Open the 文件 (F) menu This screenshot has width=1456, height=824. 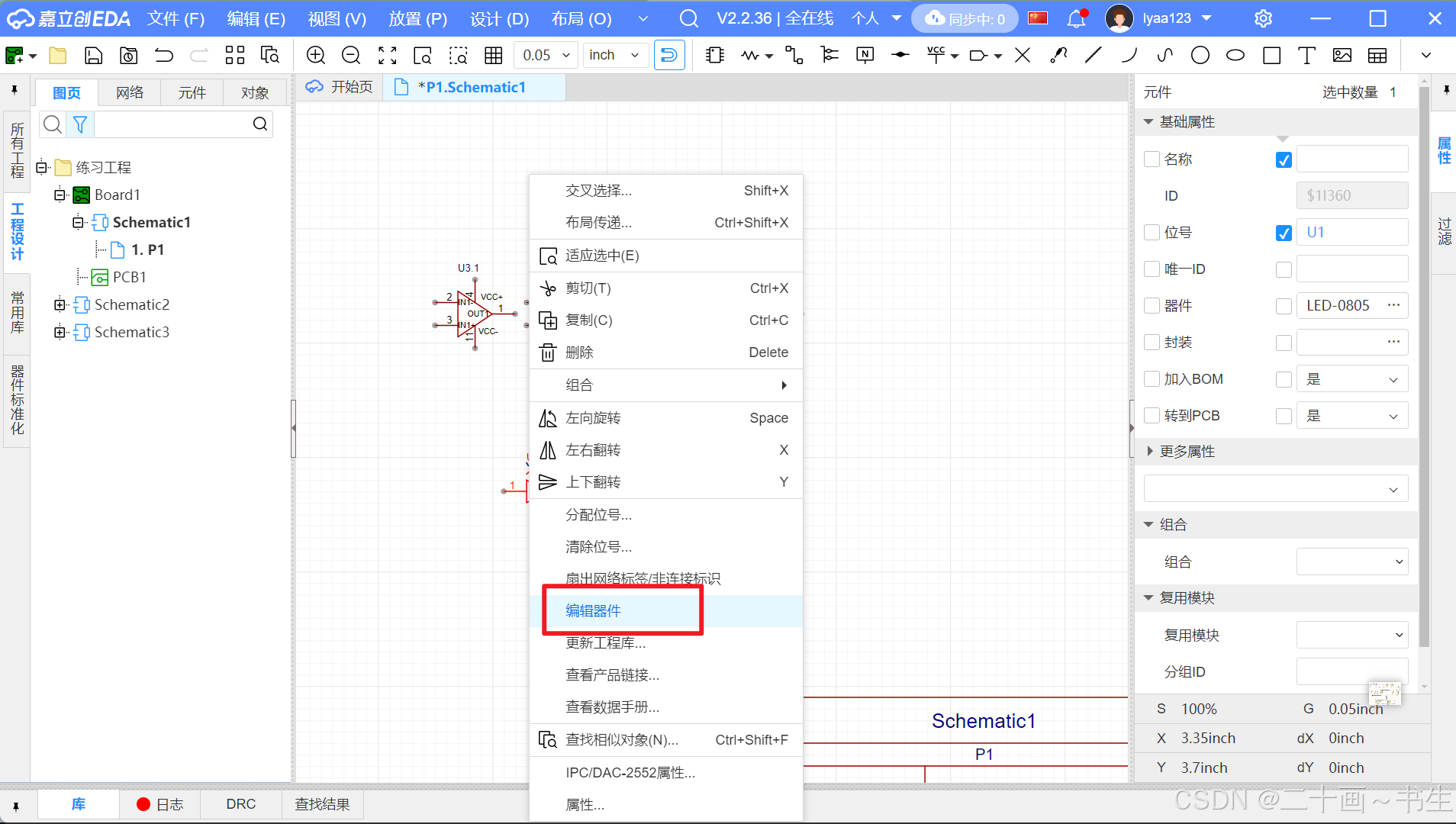(x=176, y=18)
